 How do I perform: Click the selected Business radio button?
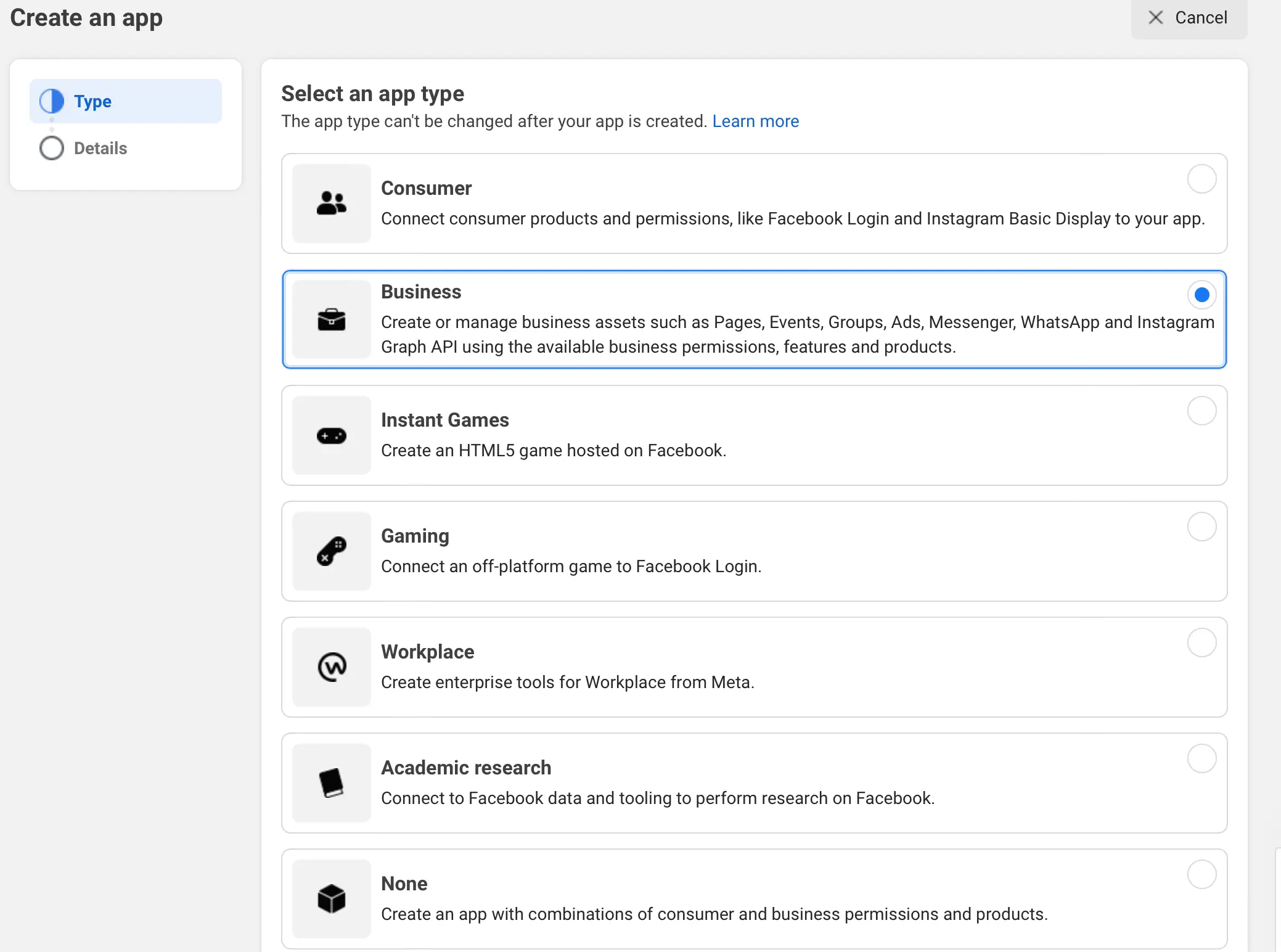pos(1201,295)
